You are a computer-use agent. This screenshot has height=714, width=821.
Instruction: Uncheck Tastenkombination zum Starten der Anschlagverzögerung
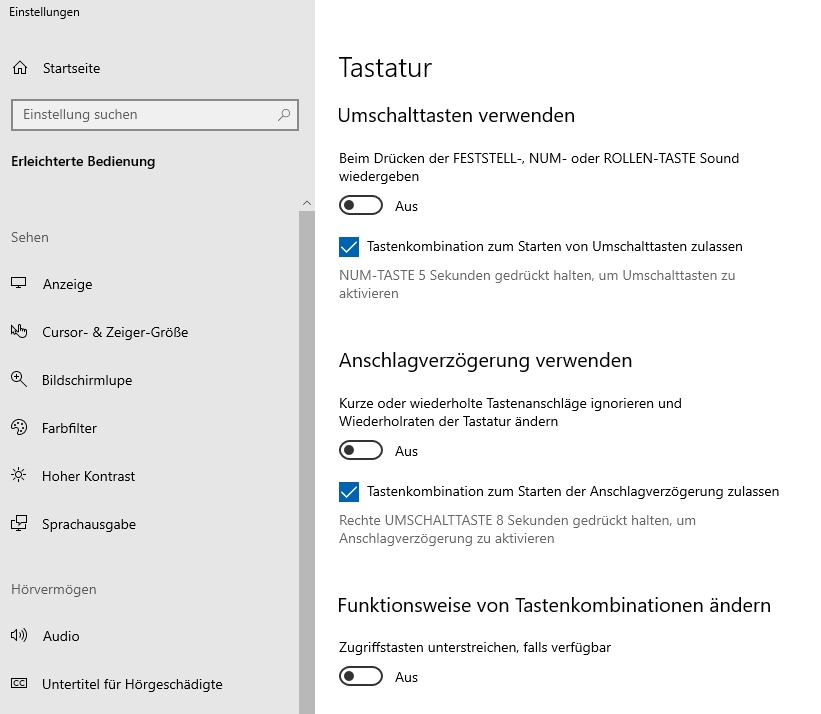[x=349, y=492]
